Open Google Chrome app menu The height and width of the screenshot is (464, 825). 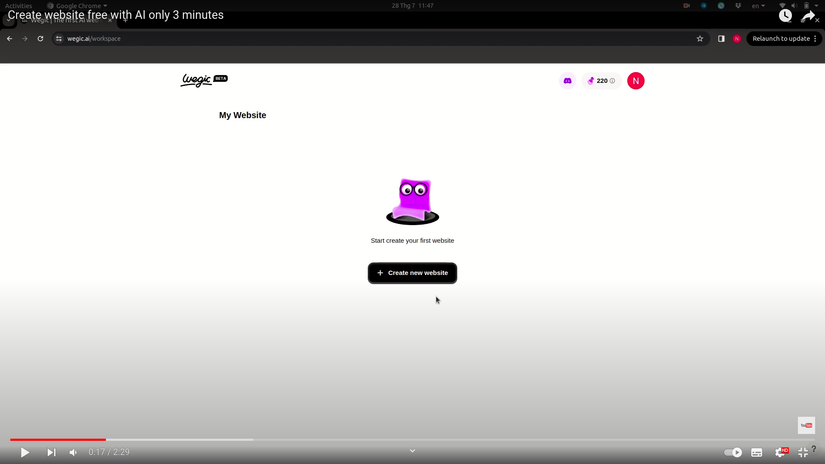pyautogui.click(x=77, y=5)
